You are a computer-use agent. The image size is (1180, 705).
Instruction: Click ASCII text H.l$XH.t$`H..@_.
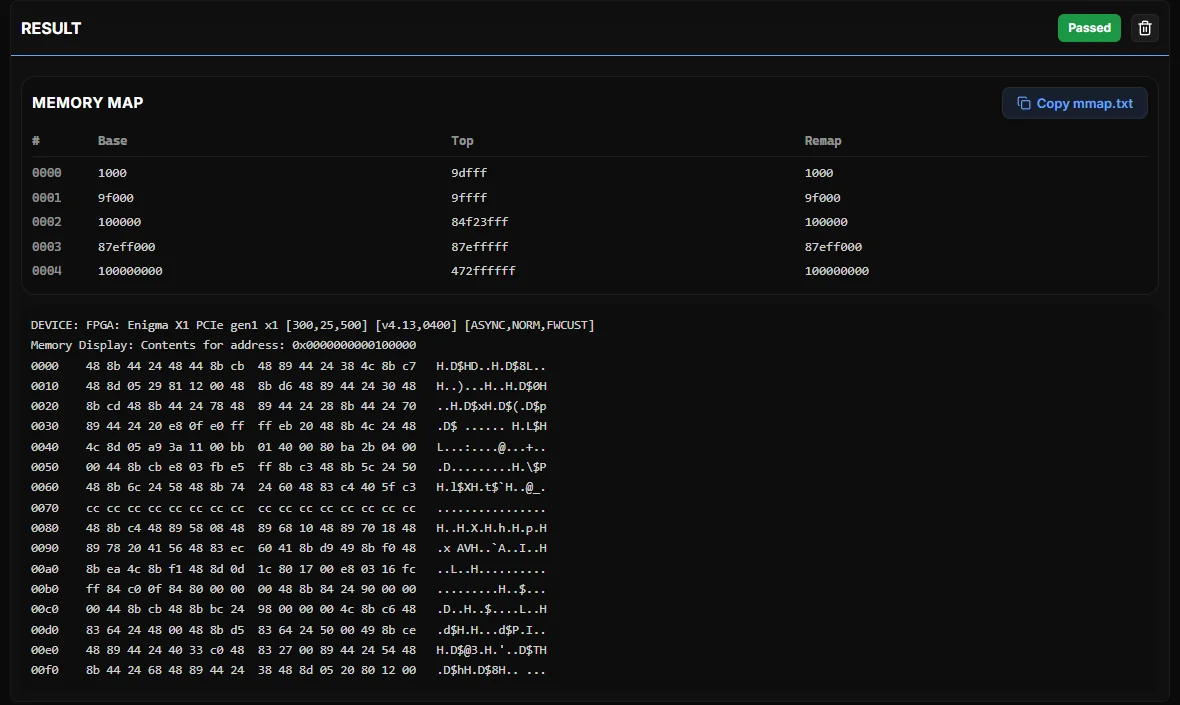[x=491, y=488]
